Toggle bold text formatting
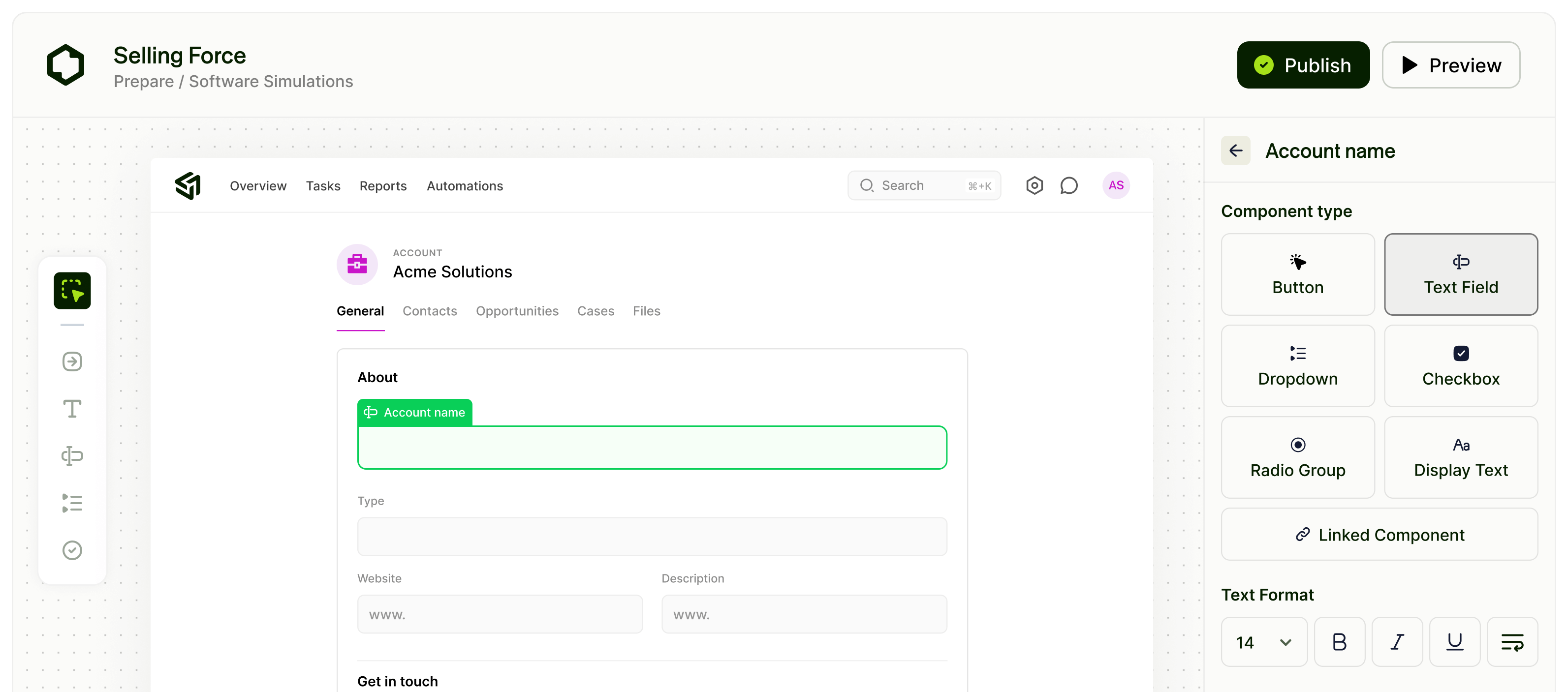 click(1339, 641)
